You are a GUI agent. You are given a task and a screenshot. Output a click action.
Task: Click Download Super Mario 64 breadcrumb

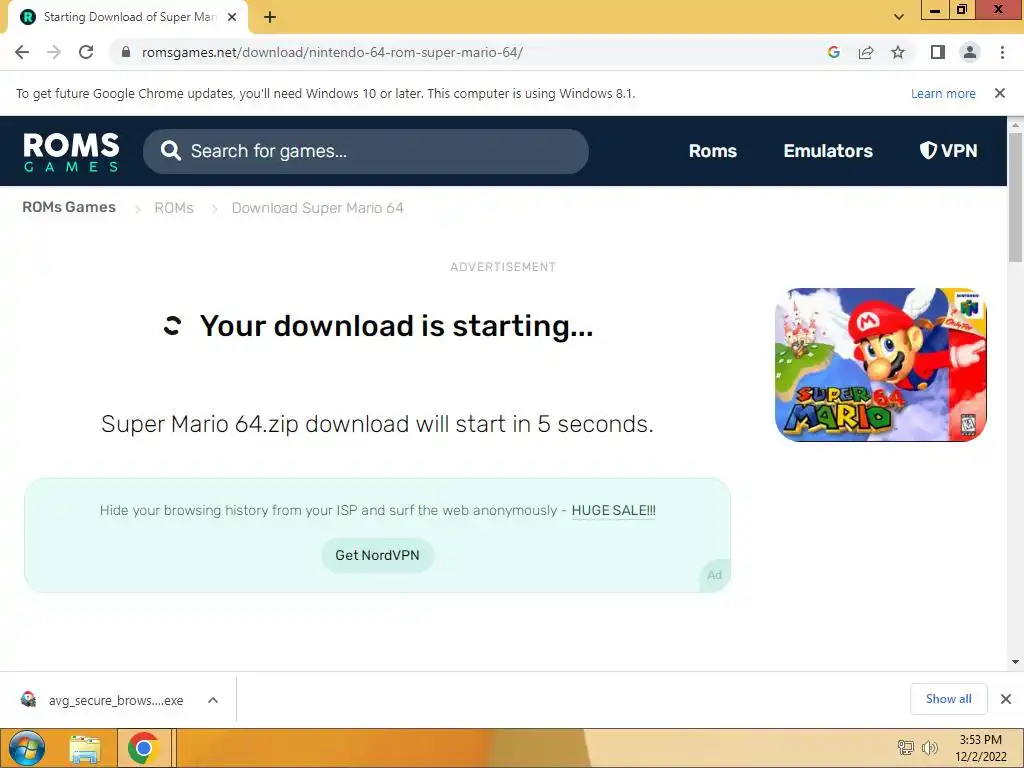(317, 208)
